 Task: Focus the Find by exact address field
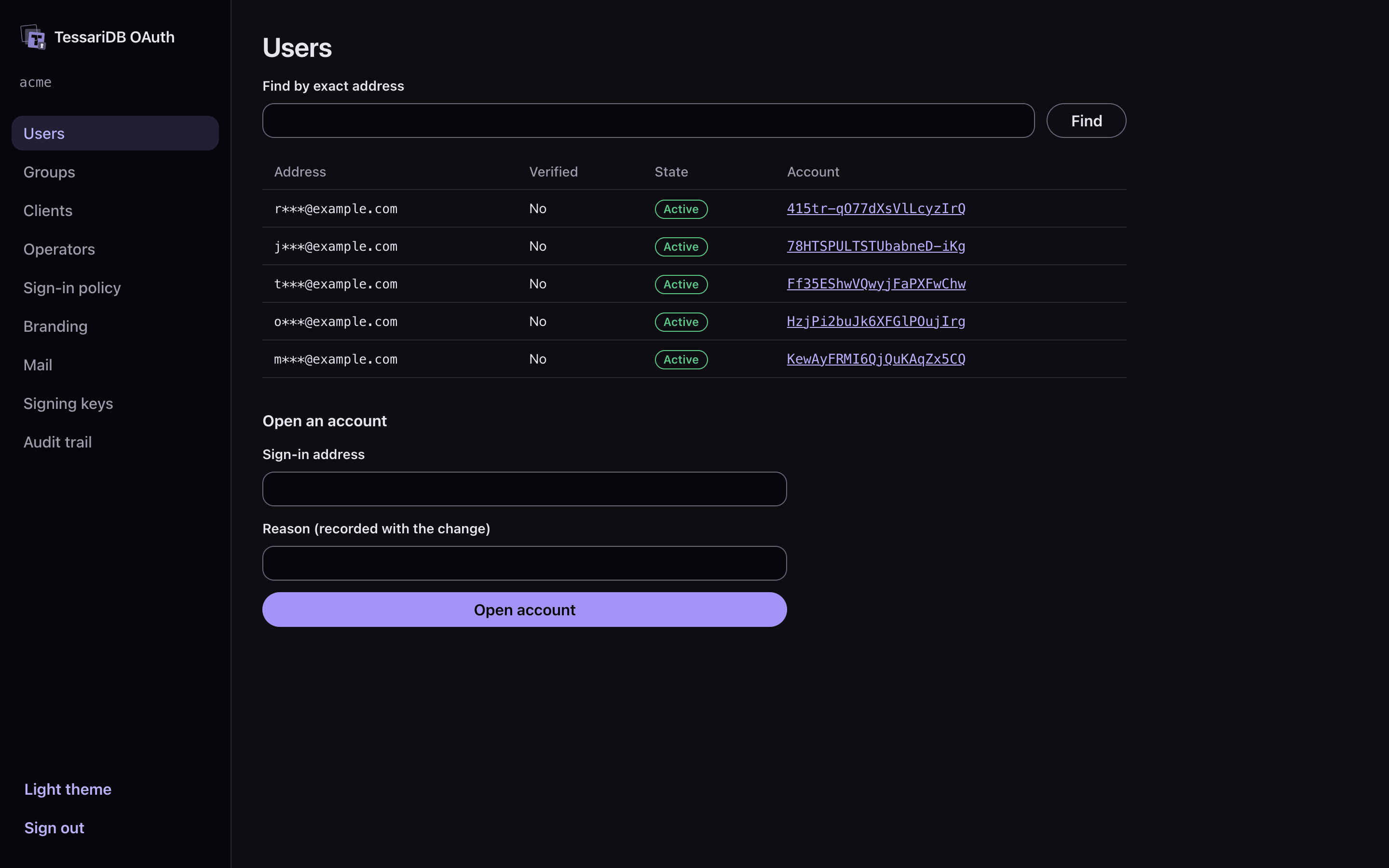pos(648,121)
